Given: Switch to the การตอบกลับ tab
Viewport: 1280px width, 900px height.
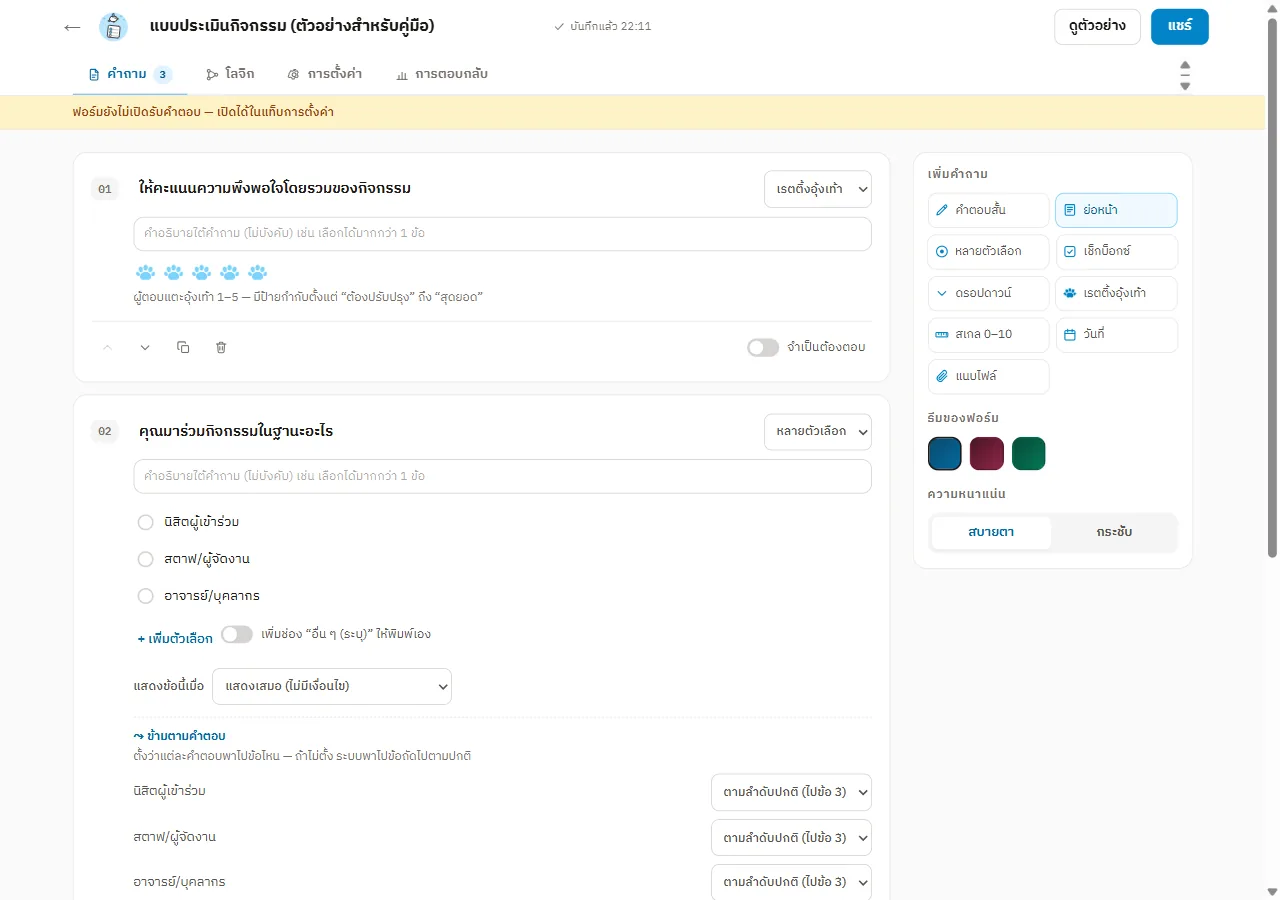Looking at the screenshot, I should point(441,74).
